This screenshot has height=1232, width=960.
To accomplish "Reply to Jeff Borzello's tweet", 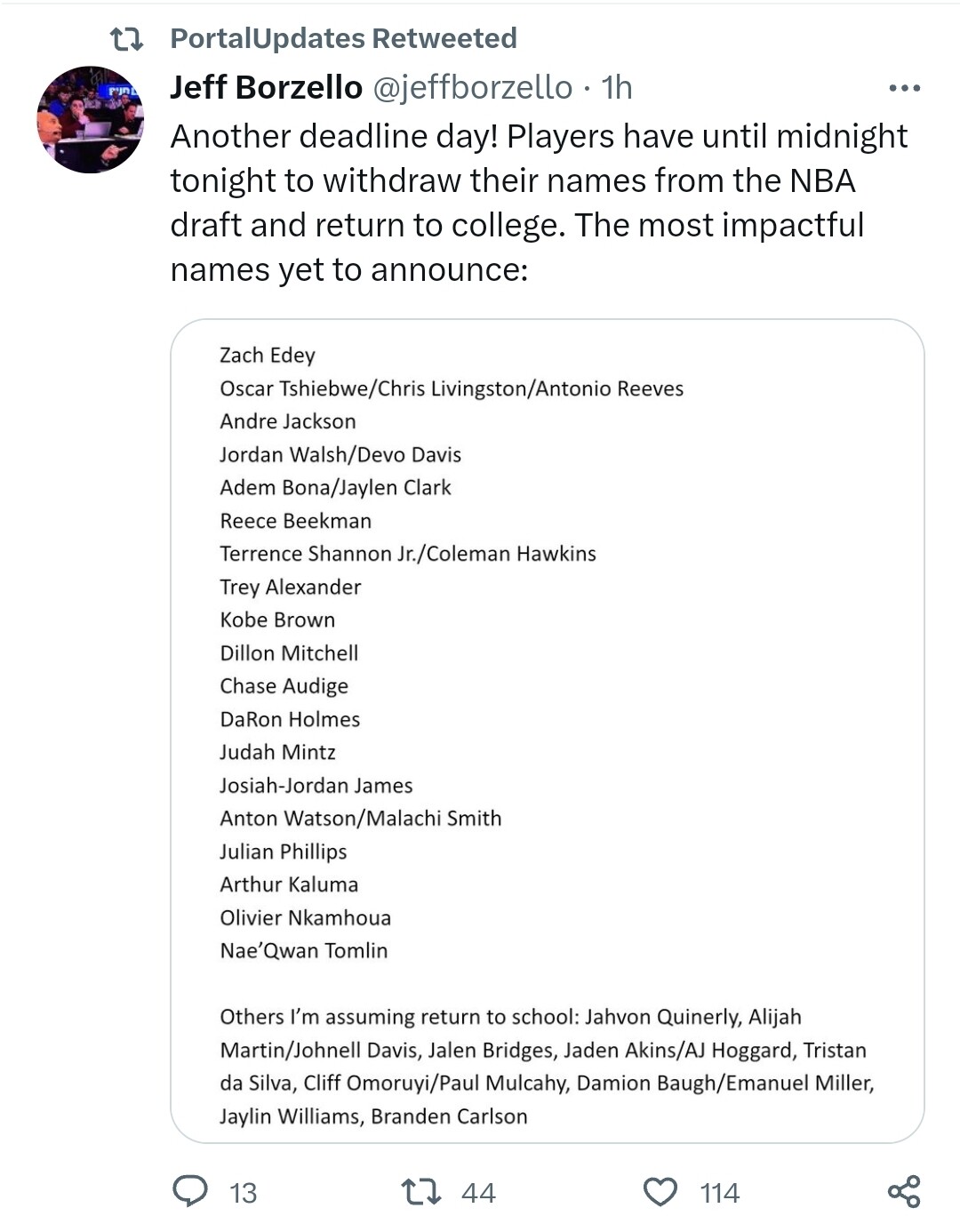I will coord(189,1191).
